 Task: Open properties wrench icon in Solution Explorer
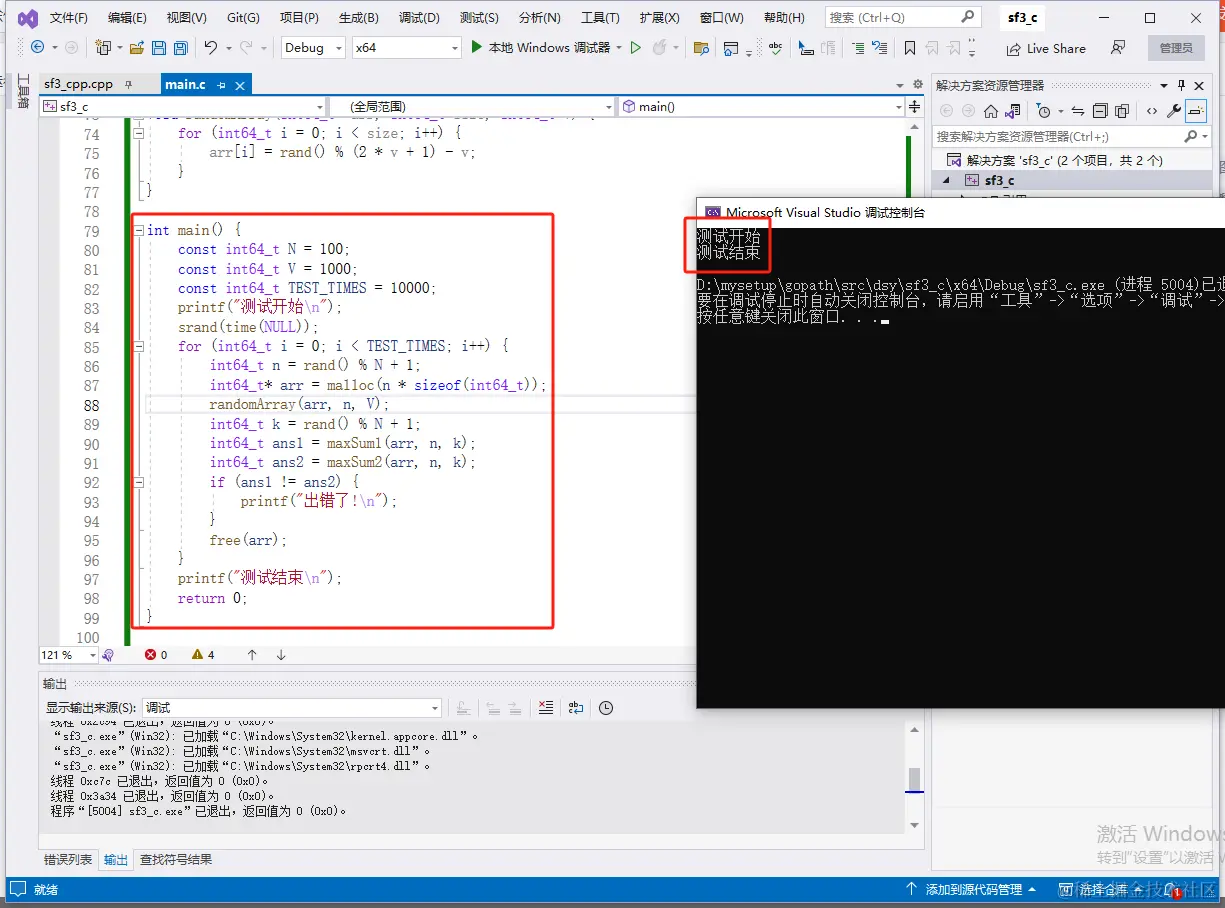(1174, 111)
